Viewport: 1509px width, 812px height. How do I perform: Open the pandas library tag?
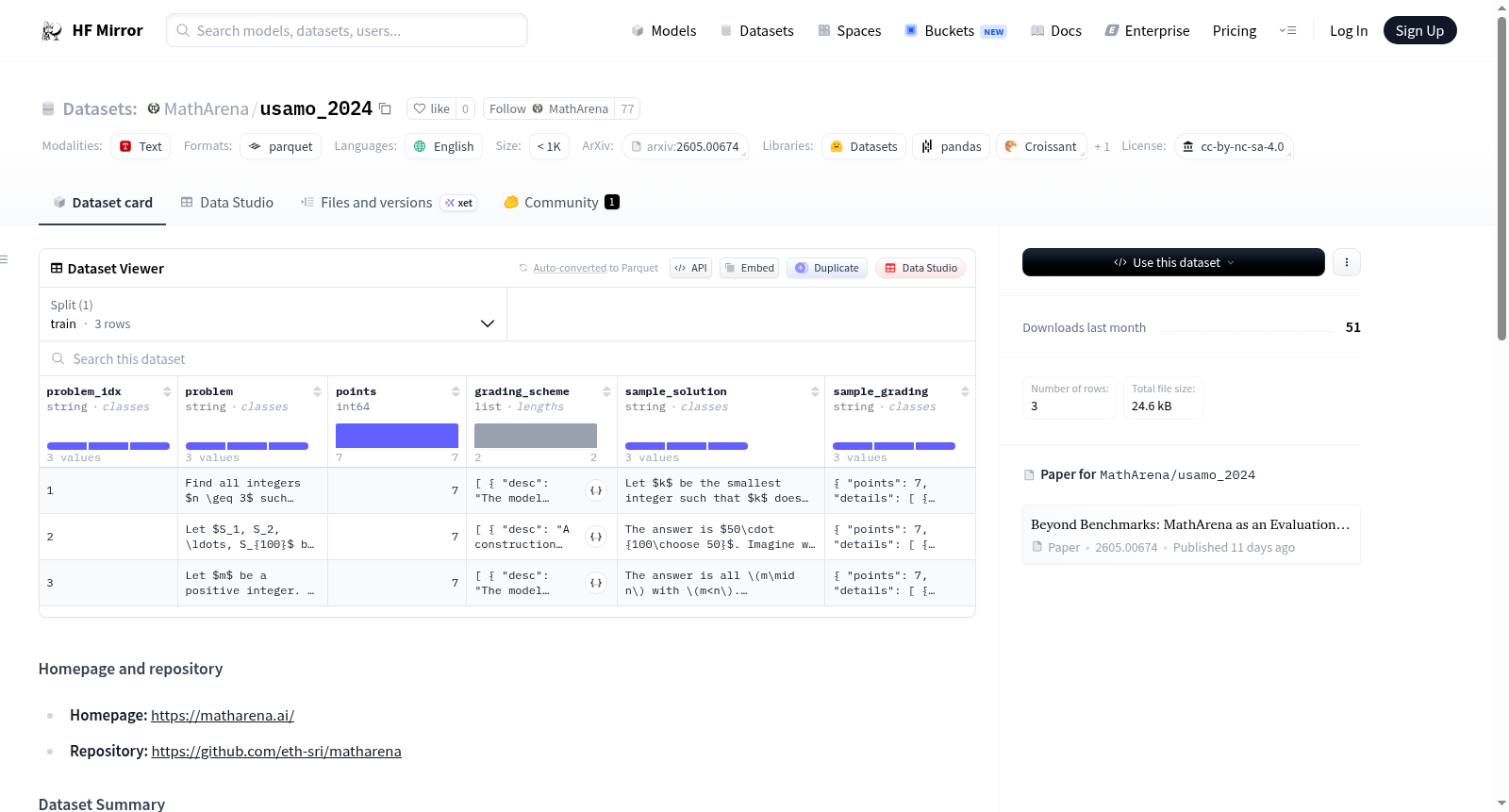pos(951,146)
